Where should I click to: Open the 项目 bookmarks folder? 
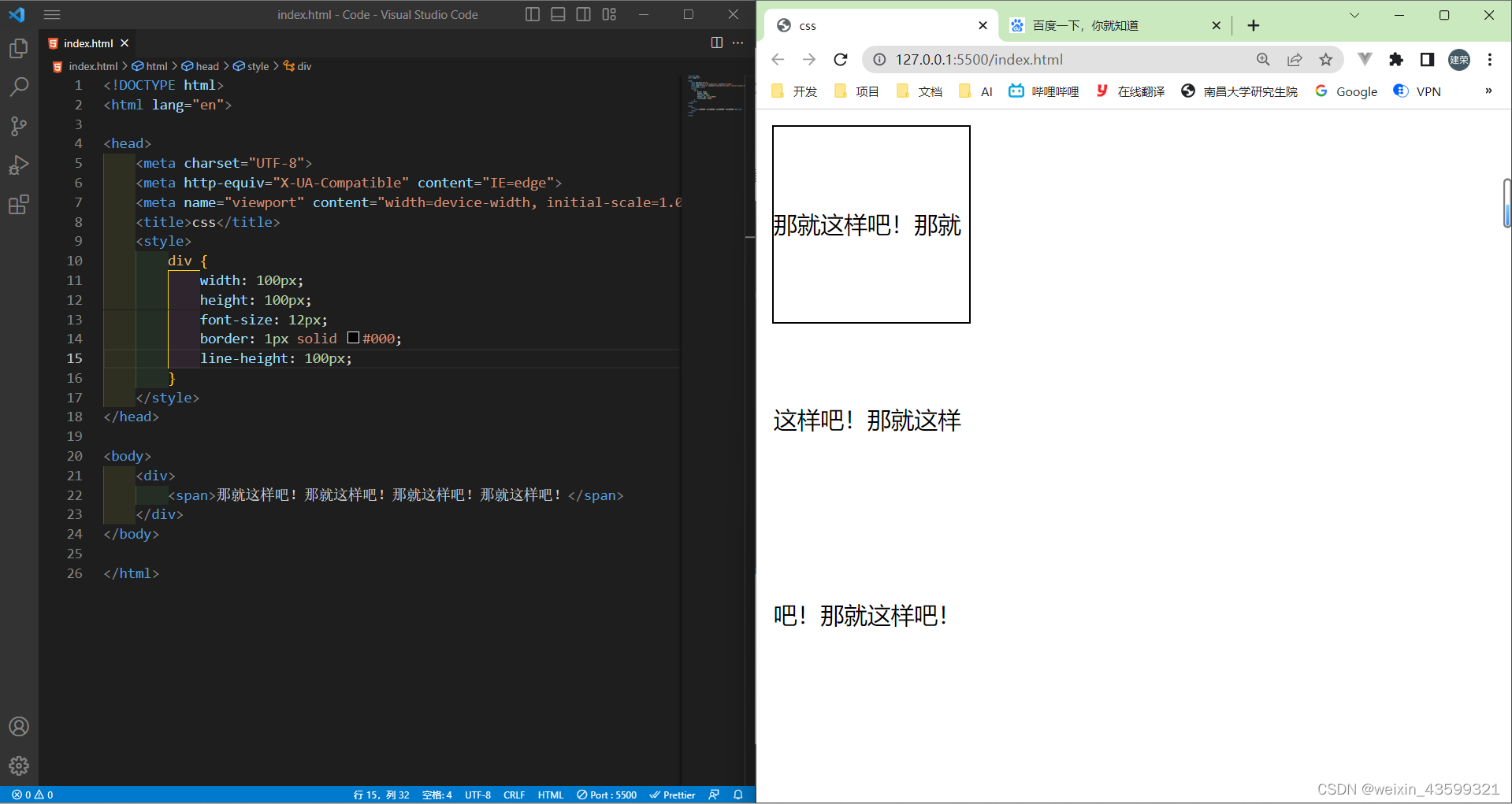point(857,91)
